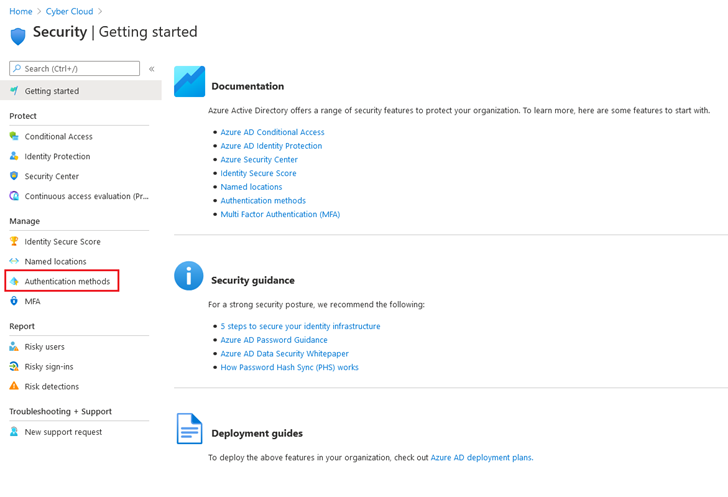Click the MFA lock icon
Viewport: 728px width, 497px height.
(x=14, y=301)
